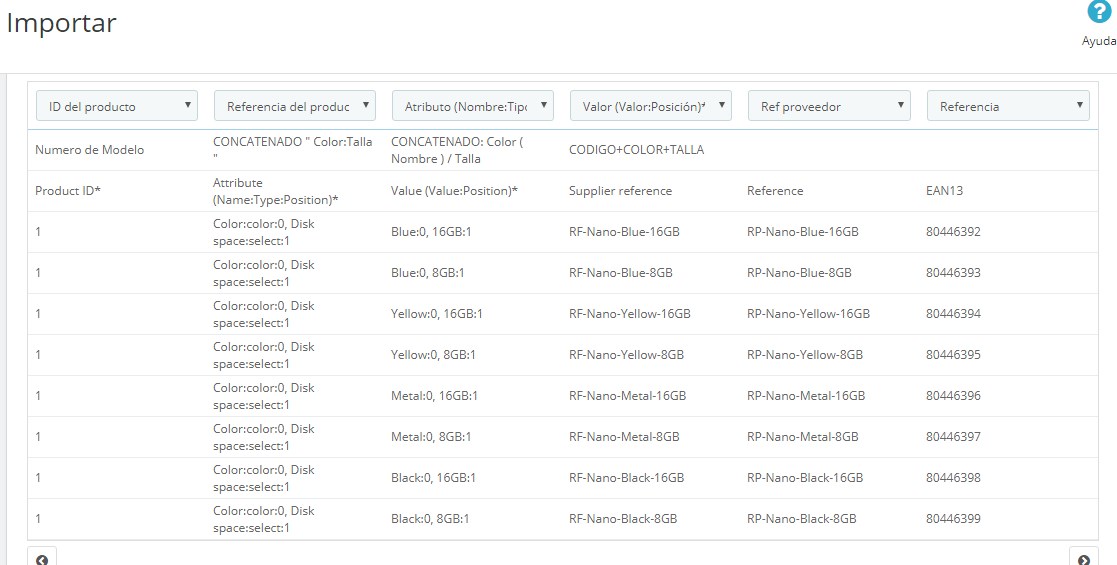Click the next columns arrow button

pos(1084,558)
